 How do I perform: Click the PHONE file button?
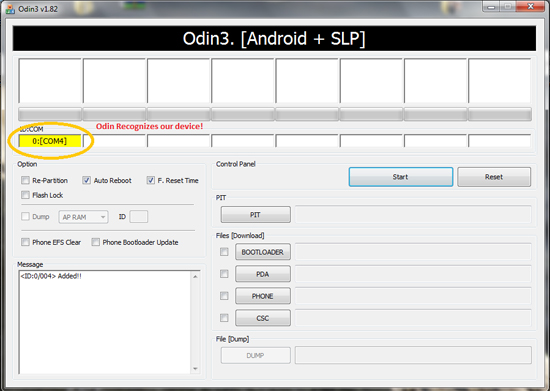pyautogui.click(x=263, y=296)
